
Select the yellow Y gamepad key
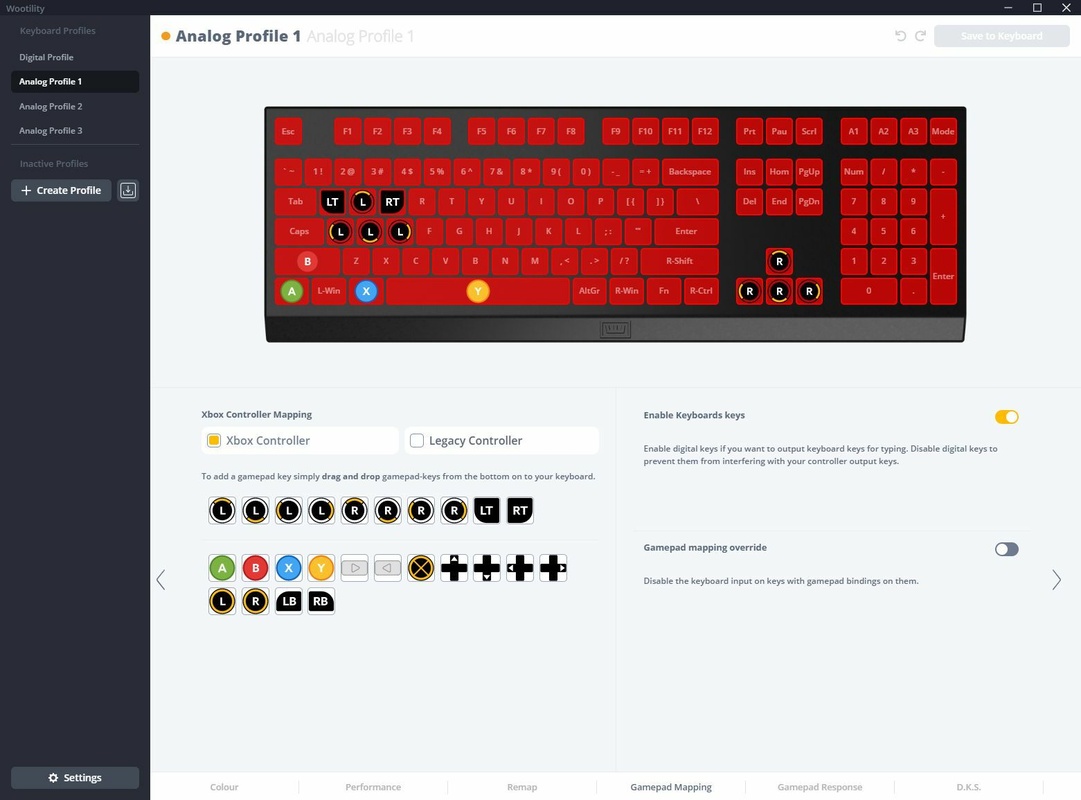tap(321, 568)
